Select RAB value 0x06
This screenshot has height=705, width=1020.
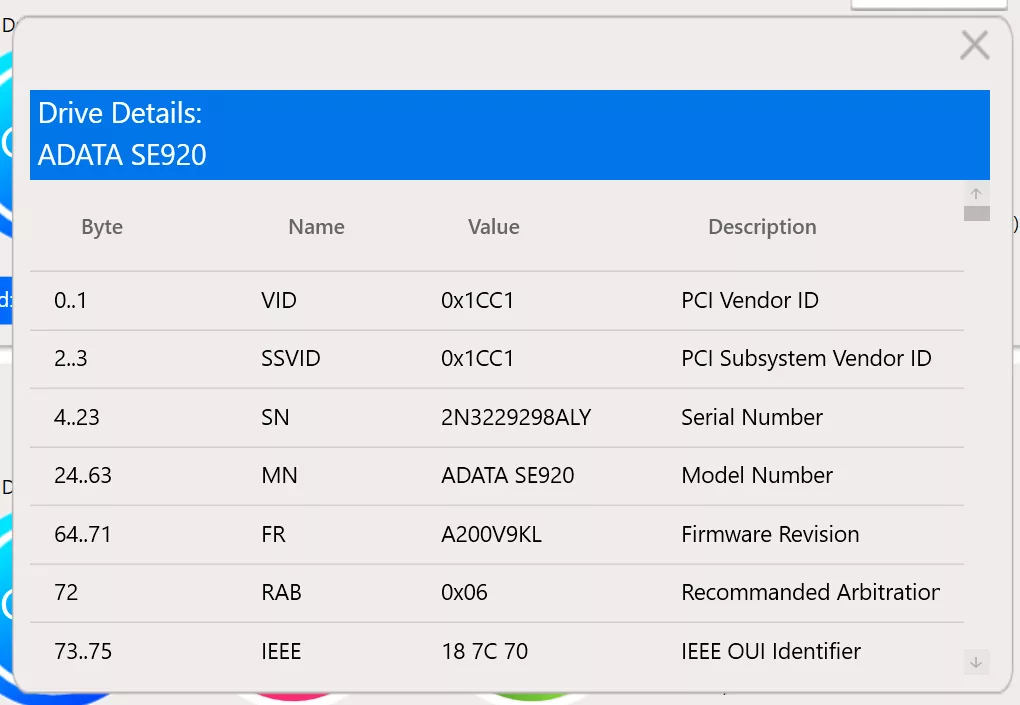[x=464, y=592]
